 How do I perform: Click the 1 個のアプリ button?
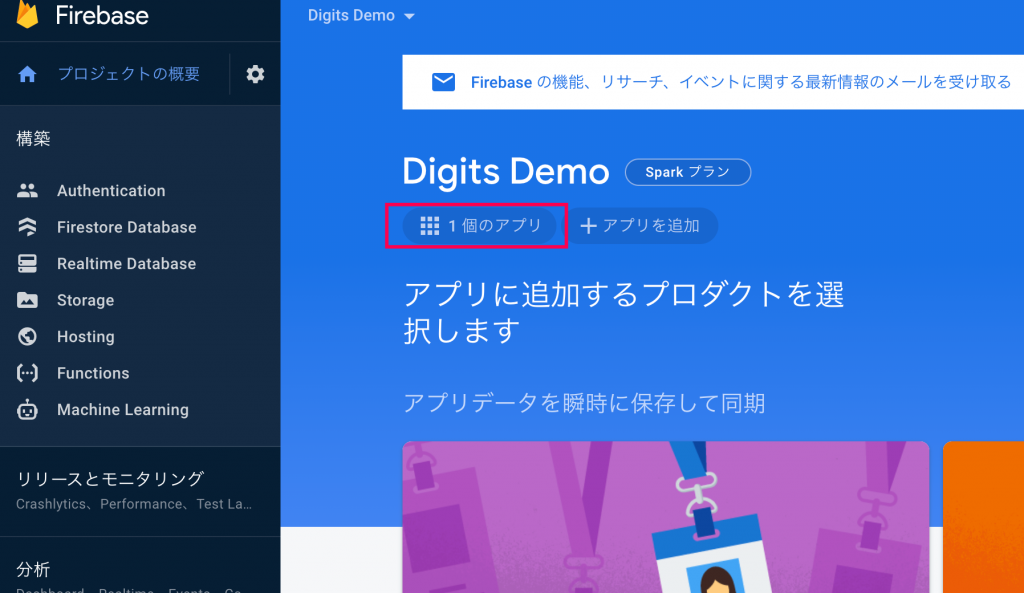tap(479, 226)
